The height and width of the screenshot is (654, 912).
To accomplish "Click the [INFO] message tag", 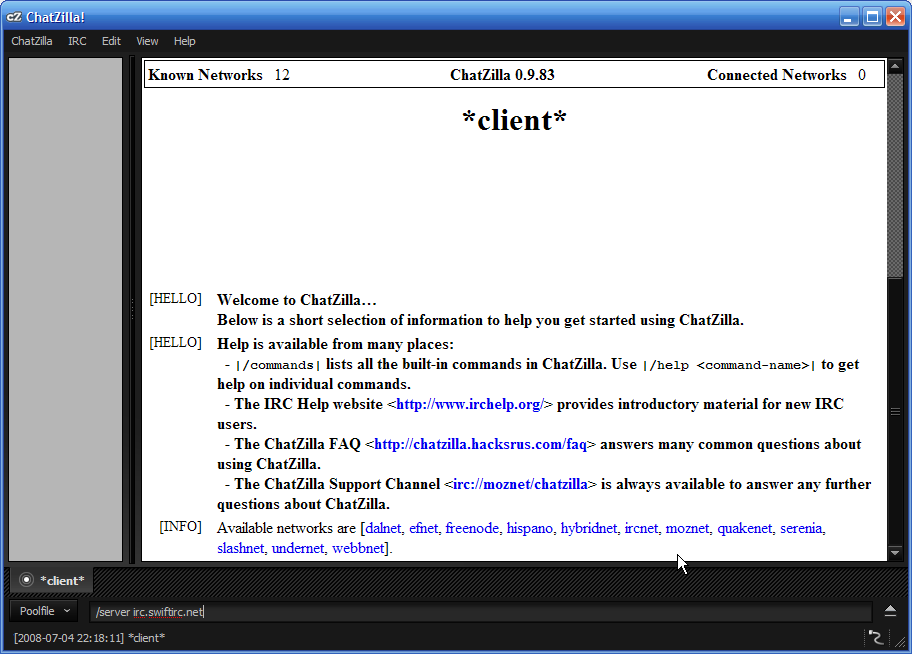I will (180, 527).
